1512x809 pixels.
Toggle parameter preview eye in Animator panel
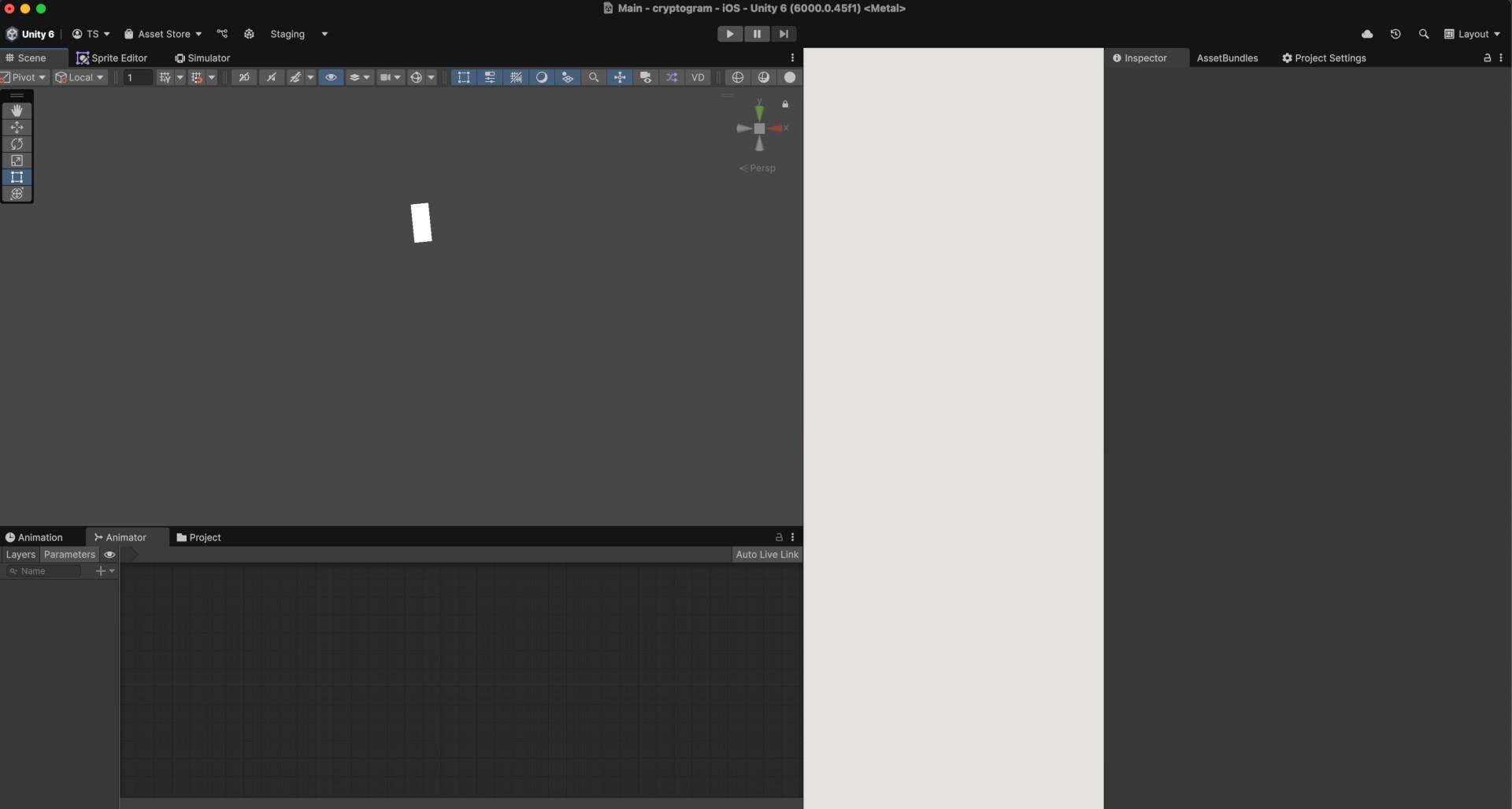coord(109,555)
